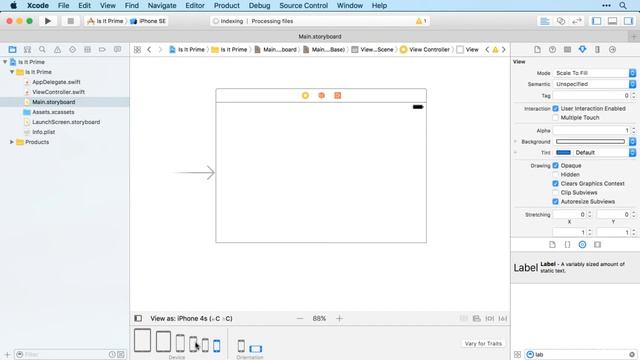The image size is (640, 360).
Task: Open the Report navigator icon
Action: 117,49
